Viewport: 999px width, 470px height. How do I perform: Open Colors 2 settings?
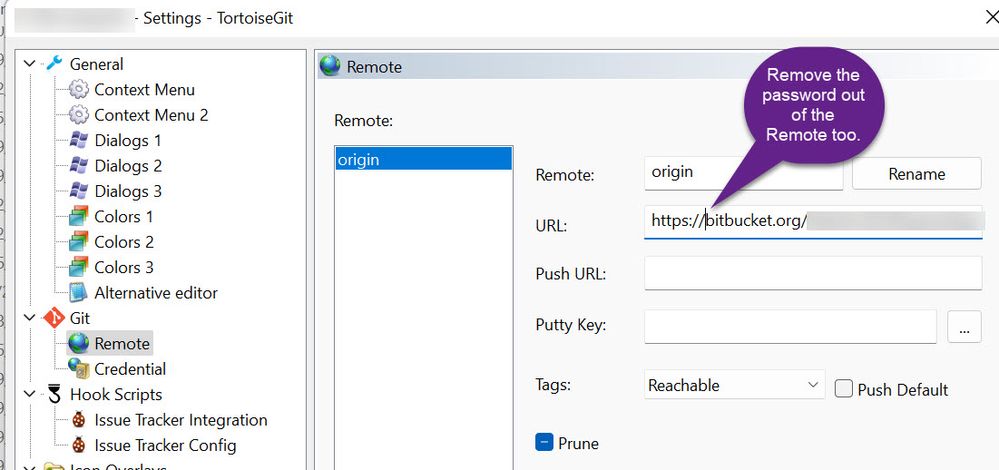124,242
